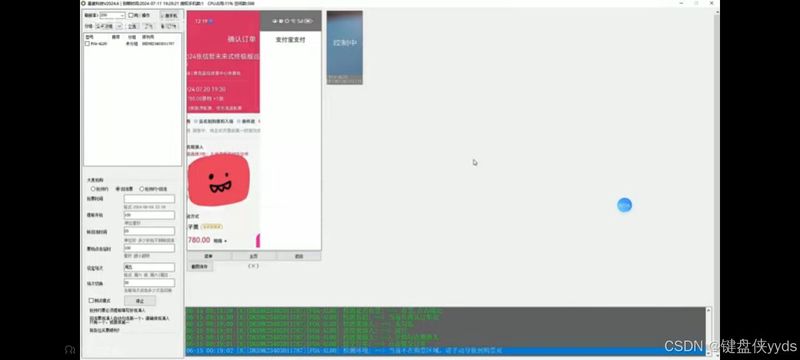Toggle the mode checkbox left of 停止 button
Screen dimensions: 800x360
[91, 301]
